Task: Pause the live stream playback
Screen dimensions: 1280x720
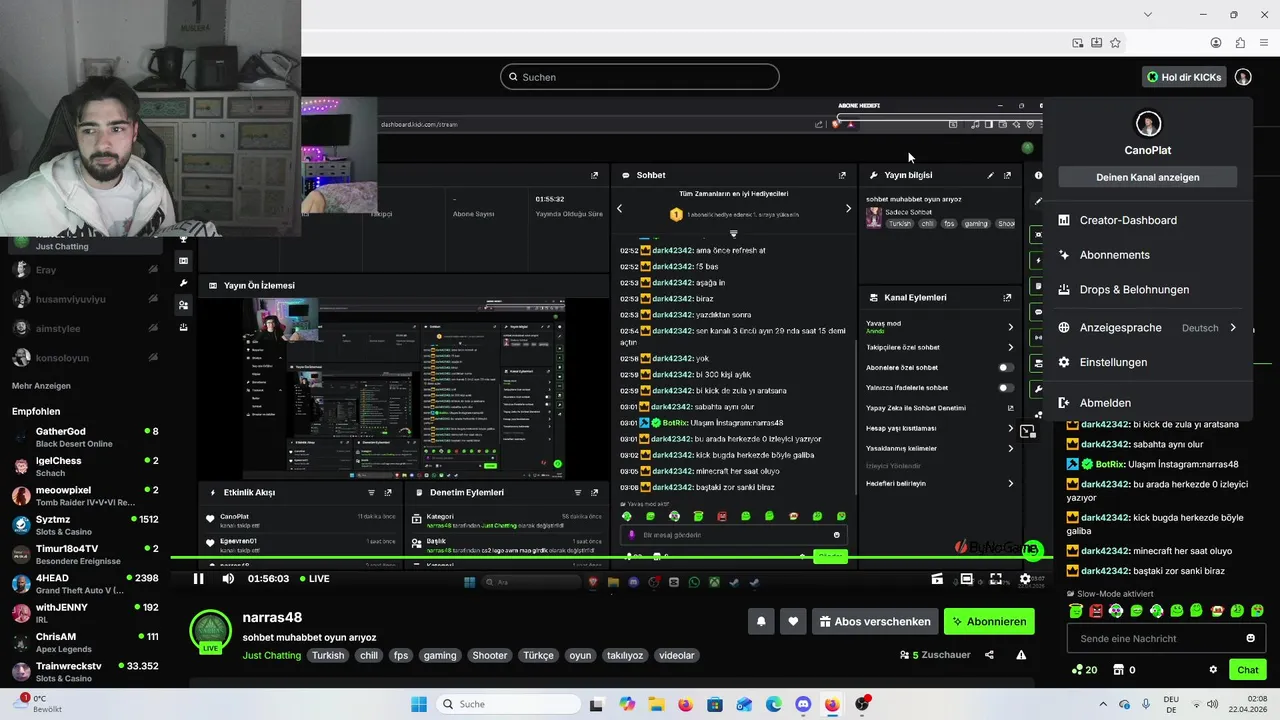Action: coord(198,579)
